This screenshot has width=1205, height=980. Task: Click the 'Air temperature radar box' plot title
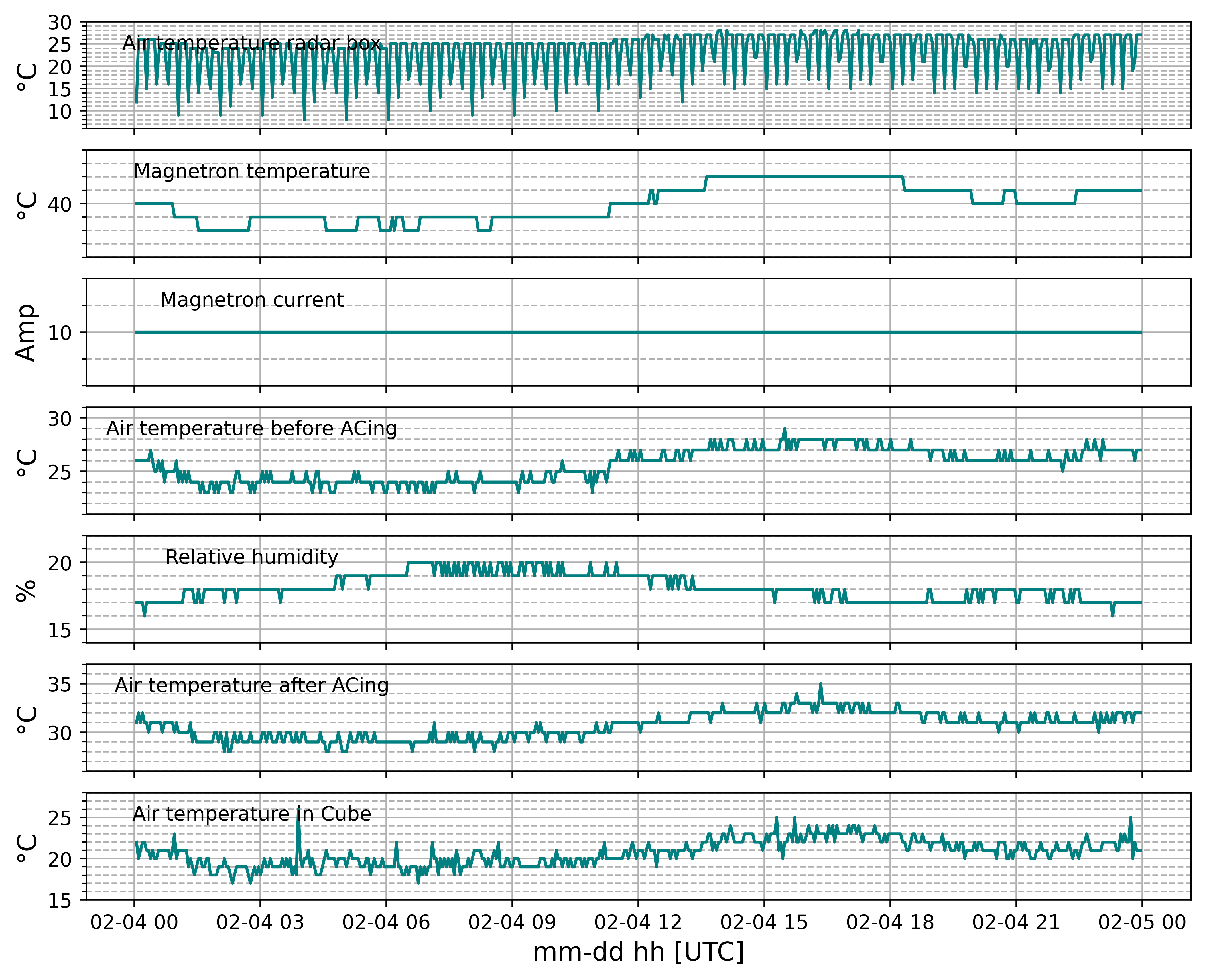[252, 43]
